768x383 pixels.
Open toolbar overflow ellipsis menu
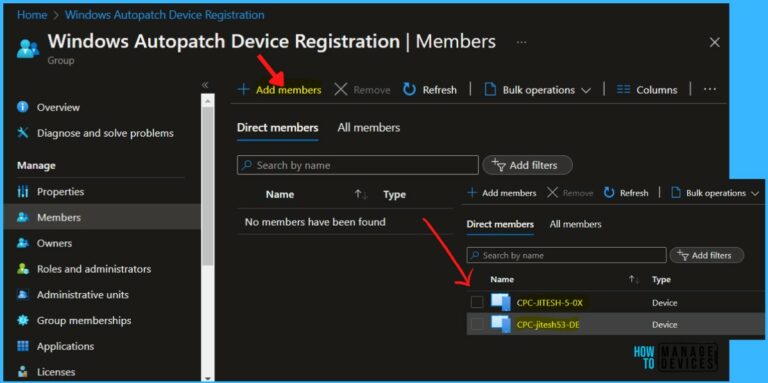710,89
